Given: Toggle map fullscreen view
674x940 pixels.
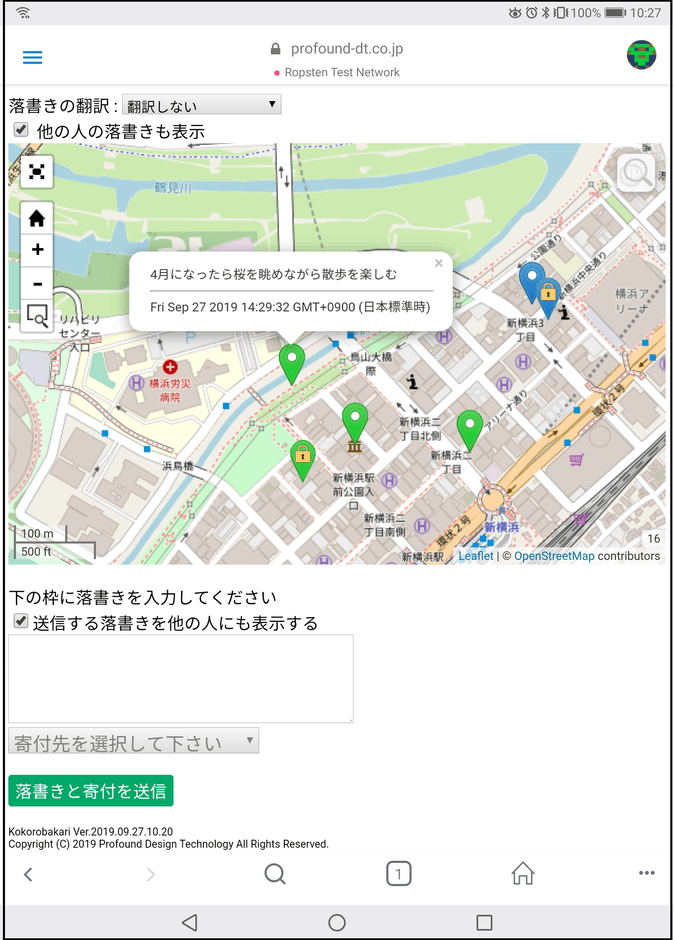Looking at the screenshot, I should coord(37,172).
